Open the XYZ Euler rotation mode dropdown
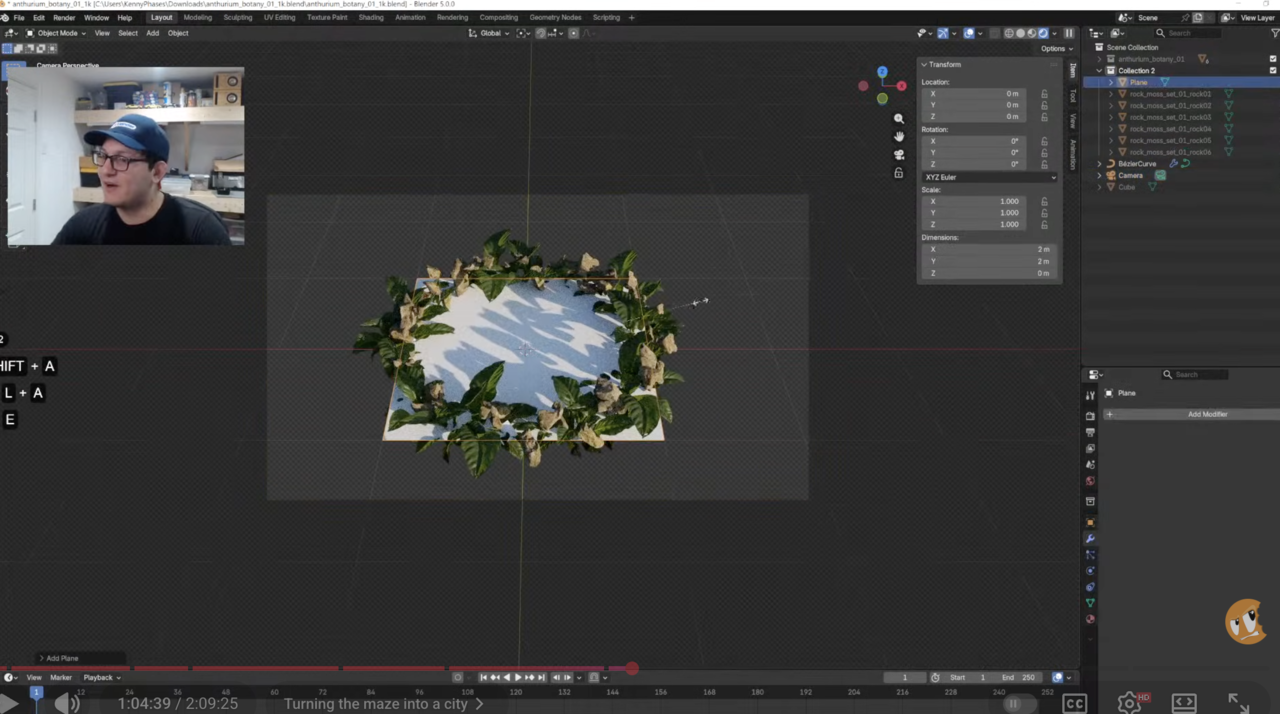 click(990, 177)
